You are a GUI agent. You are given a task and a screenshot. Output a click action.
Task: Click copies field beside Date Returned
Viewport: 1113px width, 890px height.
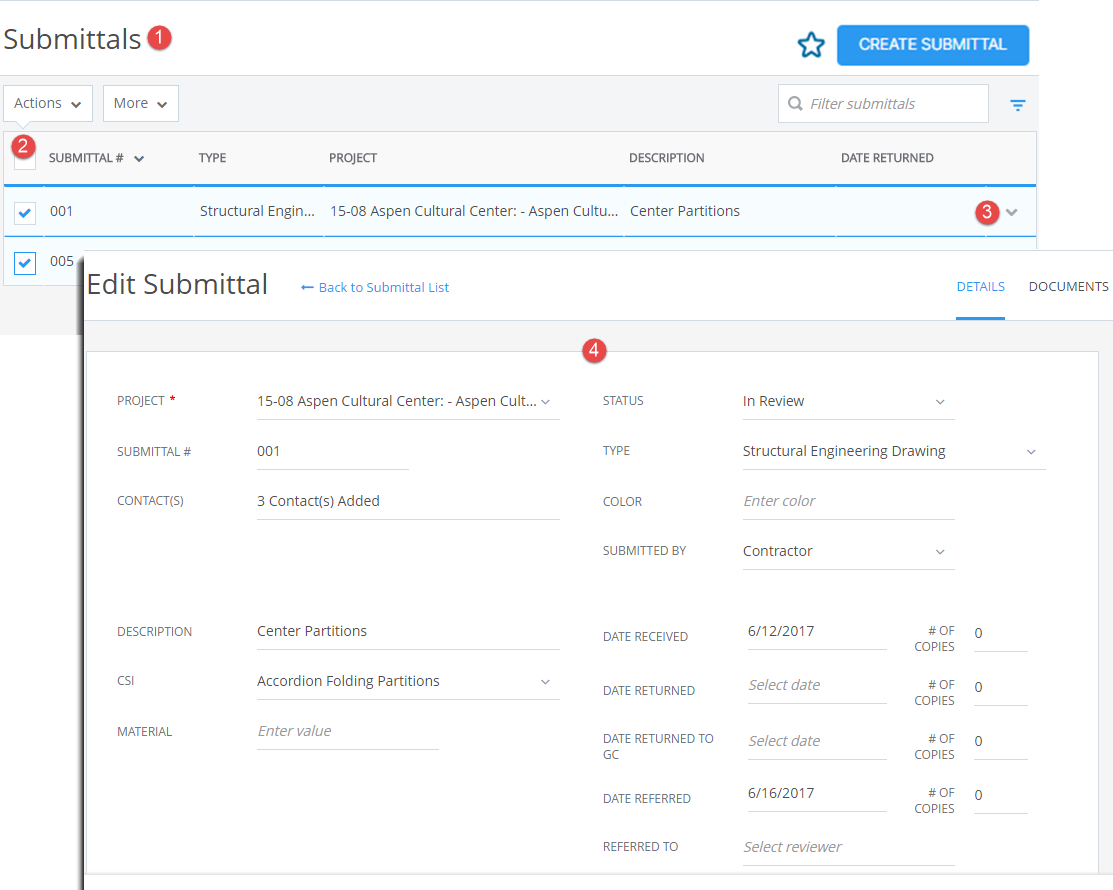(x=1000, y=688)
